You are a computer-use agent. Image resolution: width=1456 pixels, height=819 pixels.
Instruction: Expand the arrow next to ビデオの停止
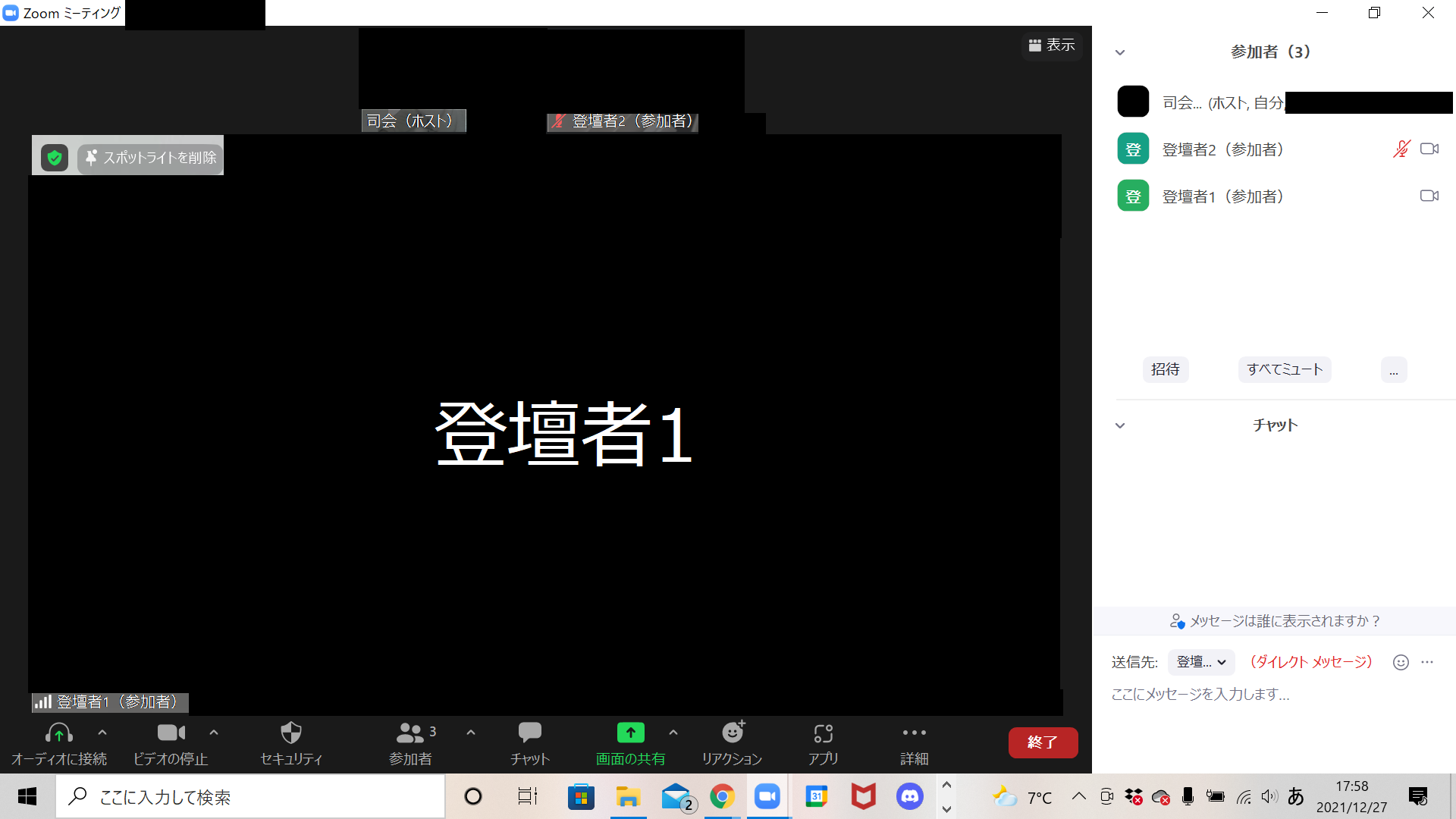click(x=214, y=733)
